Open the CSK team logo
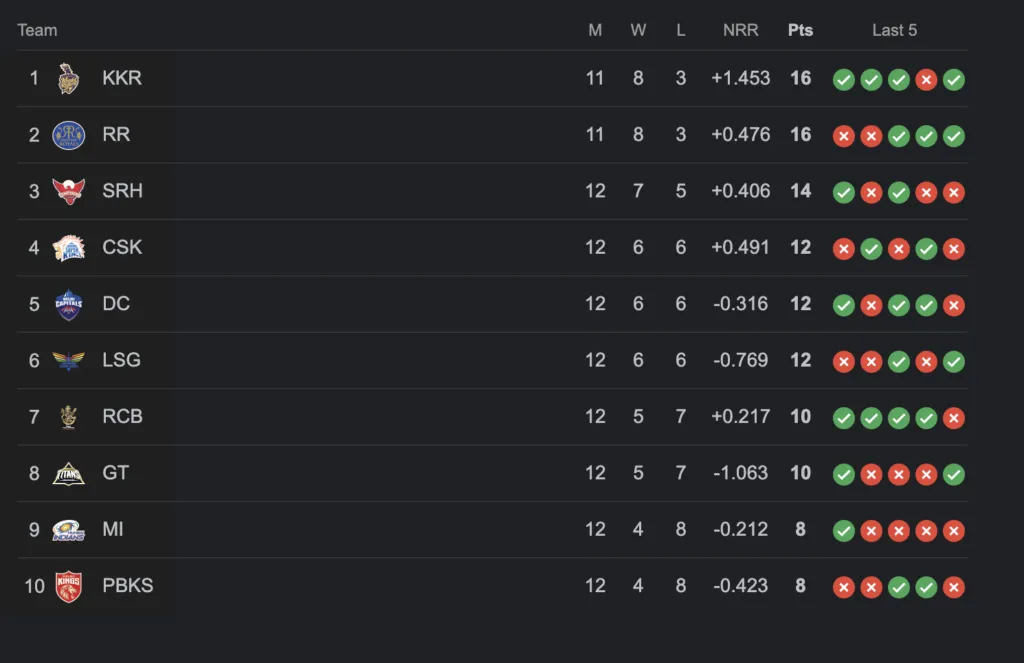 69,248
